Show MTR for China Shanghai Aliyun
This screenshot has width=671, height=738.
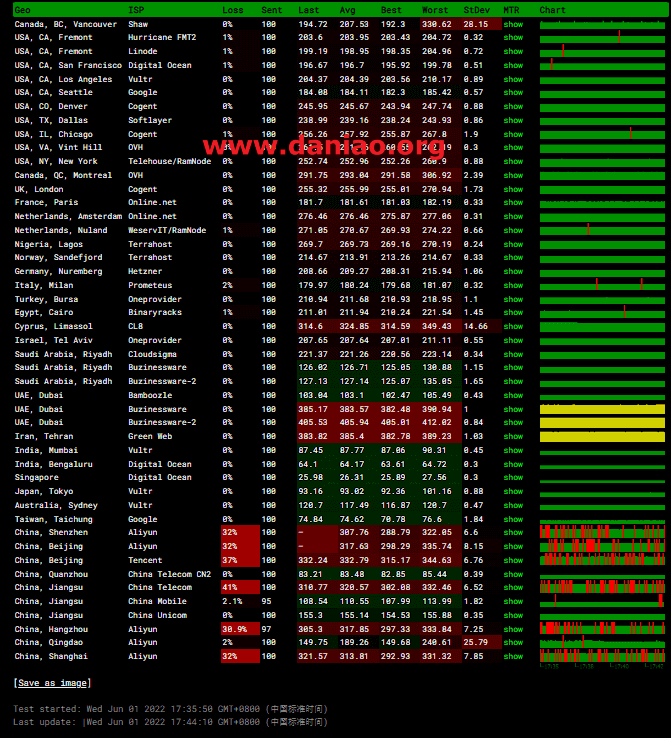(x=513, y=656)
